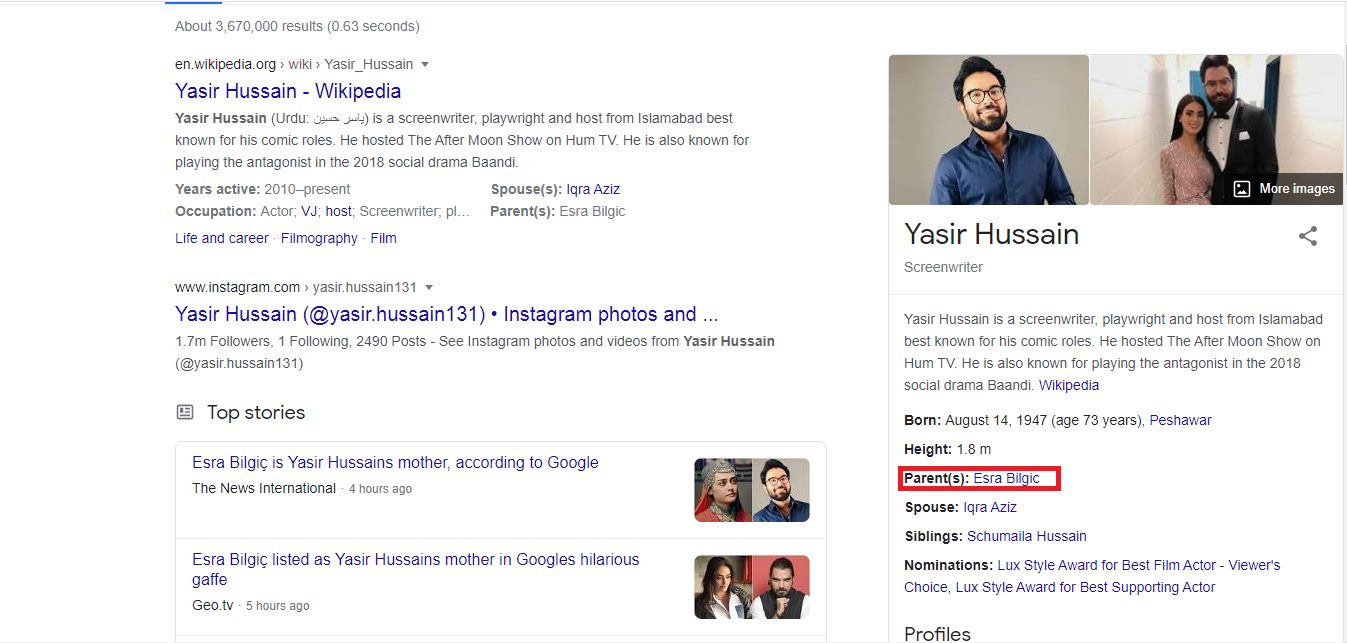
Task: Click the Years active: 2010–present text
Action: 263,189
